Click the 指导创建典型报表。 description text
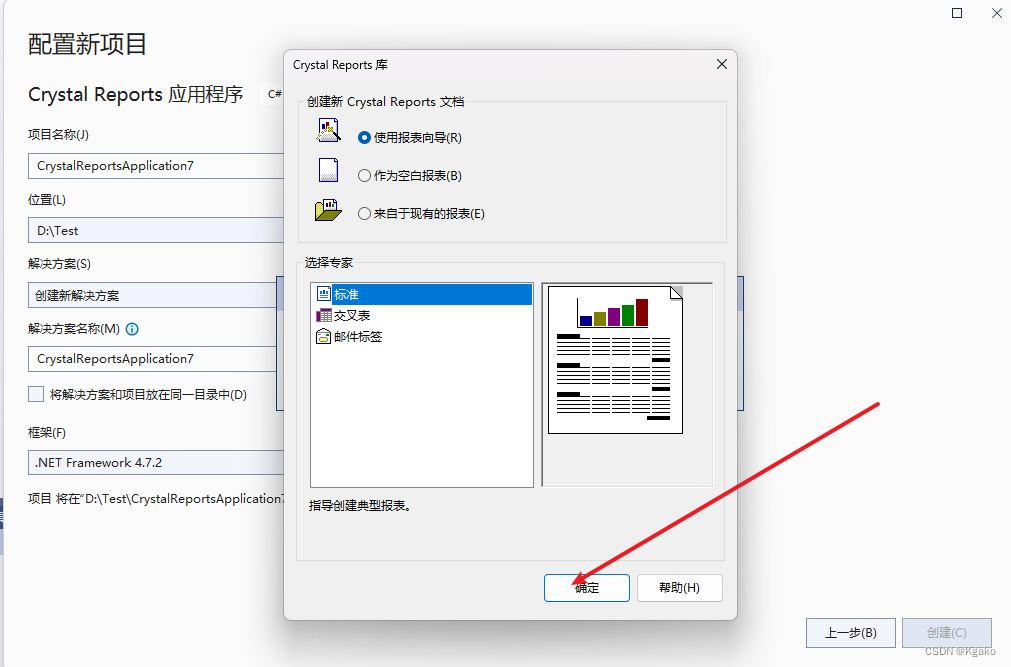Viewport: 1011px width, 667px height. 360,506
